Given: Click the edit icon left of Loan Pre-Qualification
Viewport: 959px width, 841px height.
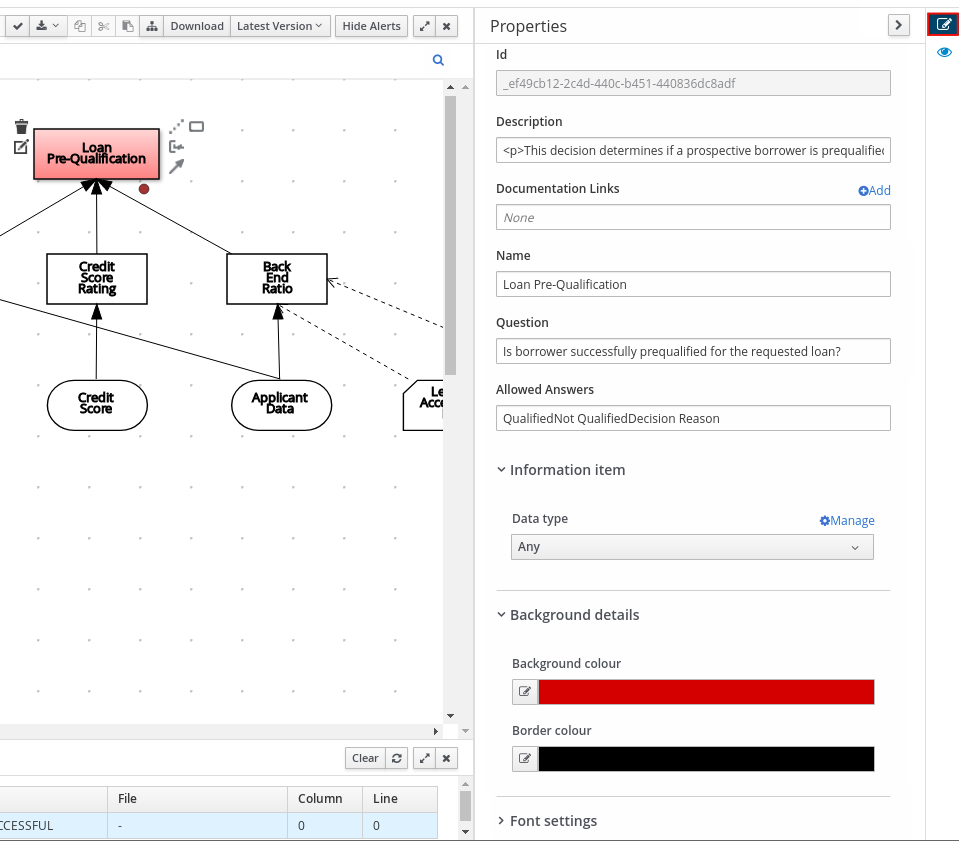Looking at the screenshot, I should point(21,147).
